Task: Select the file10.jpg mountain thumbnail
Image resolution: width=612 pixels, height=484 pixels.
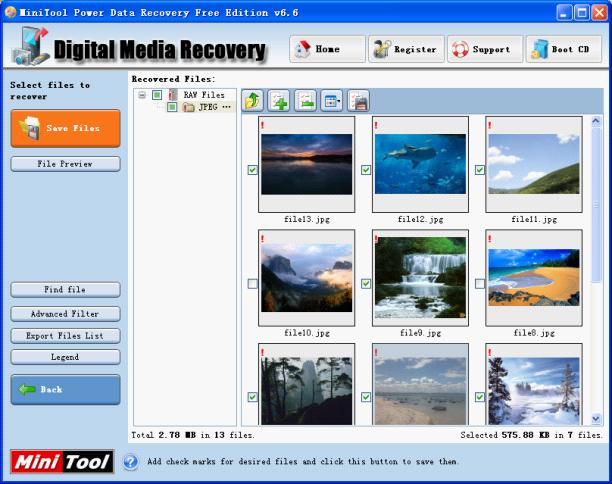Action: click(306, 278)
